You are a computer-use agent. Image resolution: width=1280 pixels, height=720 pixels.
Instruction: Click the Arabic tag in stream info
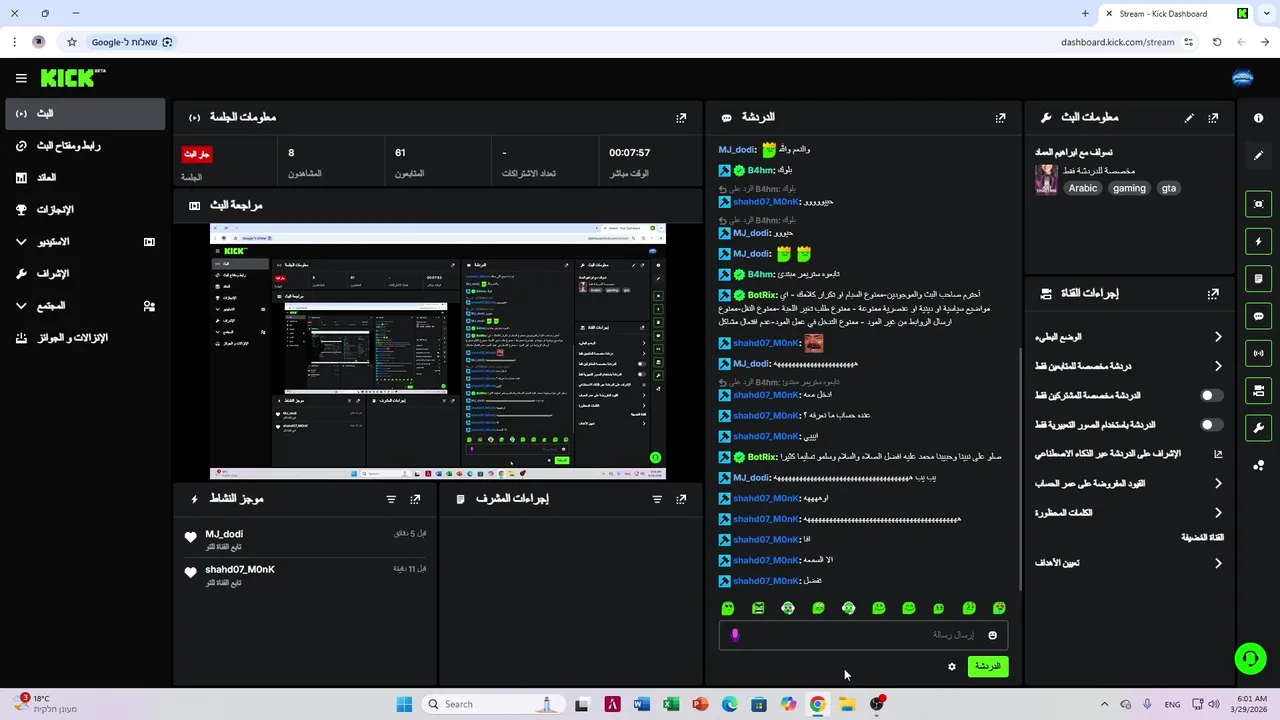point(1082,188)
